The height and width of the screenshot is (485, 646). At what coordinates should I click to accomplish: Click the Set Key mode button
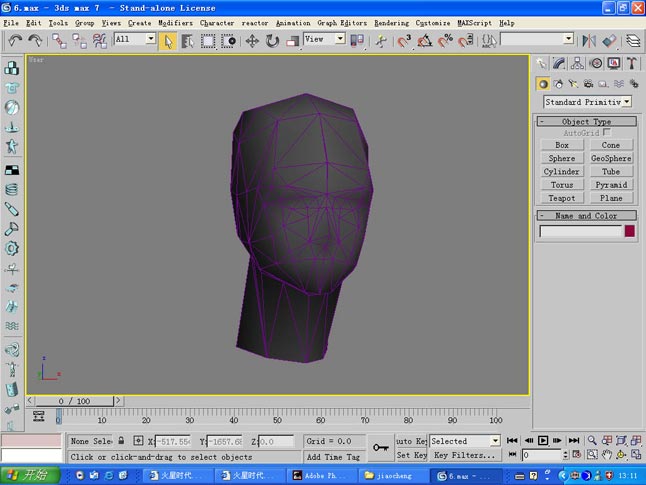[411, 455]
